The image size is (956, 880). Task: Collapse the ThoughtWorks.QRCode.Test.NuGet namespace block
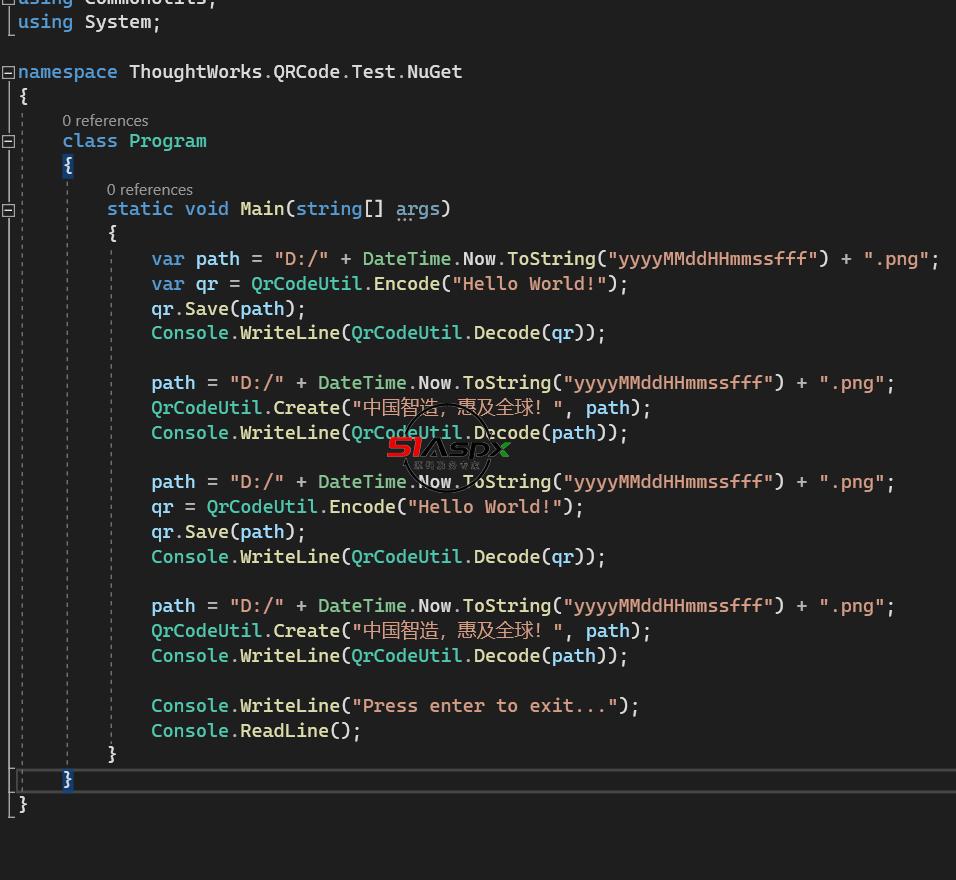9,72
